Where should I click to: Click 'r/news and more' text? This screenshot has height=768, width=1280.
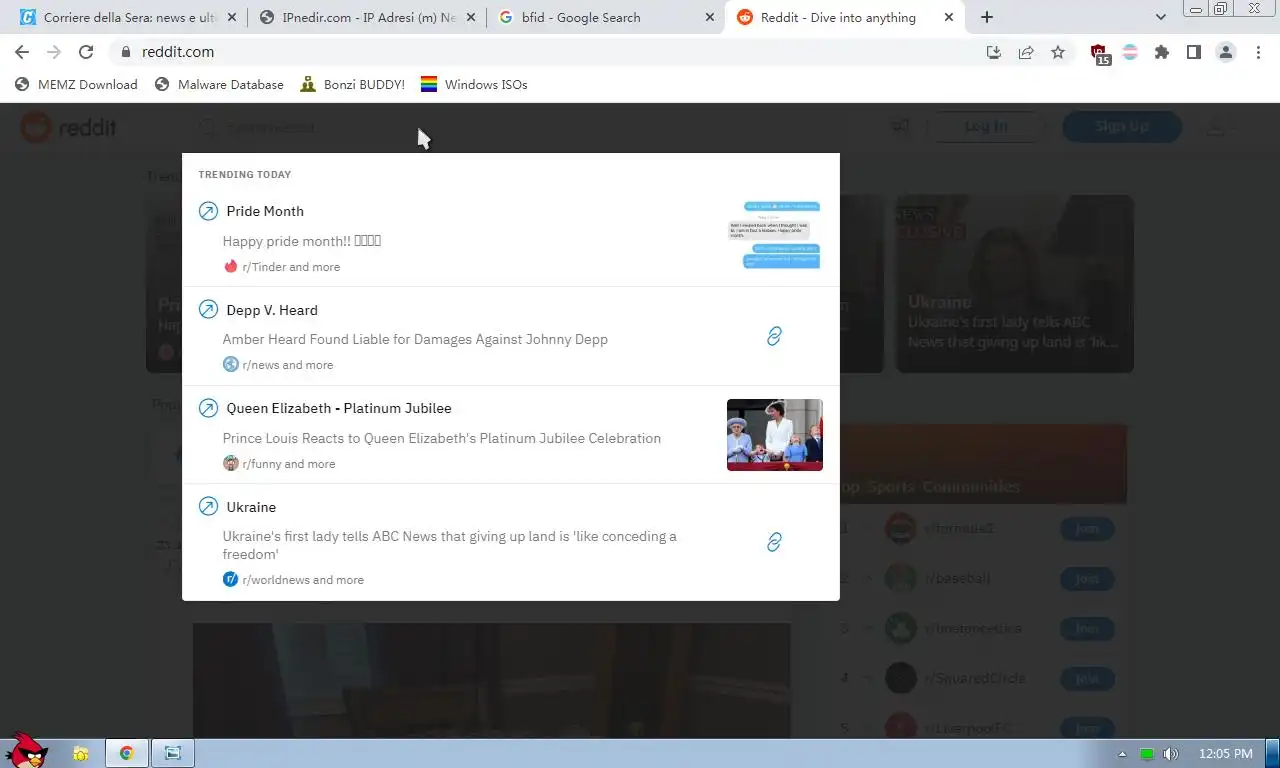click(288, 365)
